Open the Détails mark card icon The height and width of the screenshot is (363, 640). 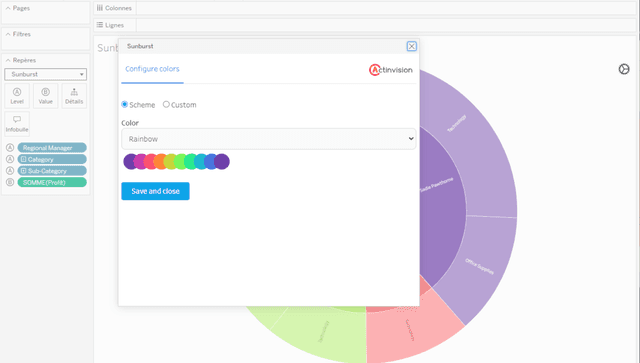[74, 96]
